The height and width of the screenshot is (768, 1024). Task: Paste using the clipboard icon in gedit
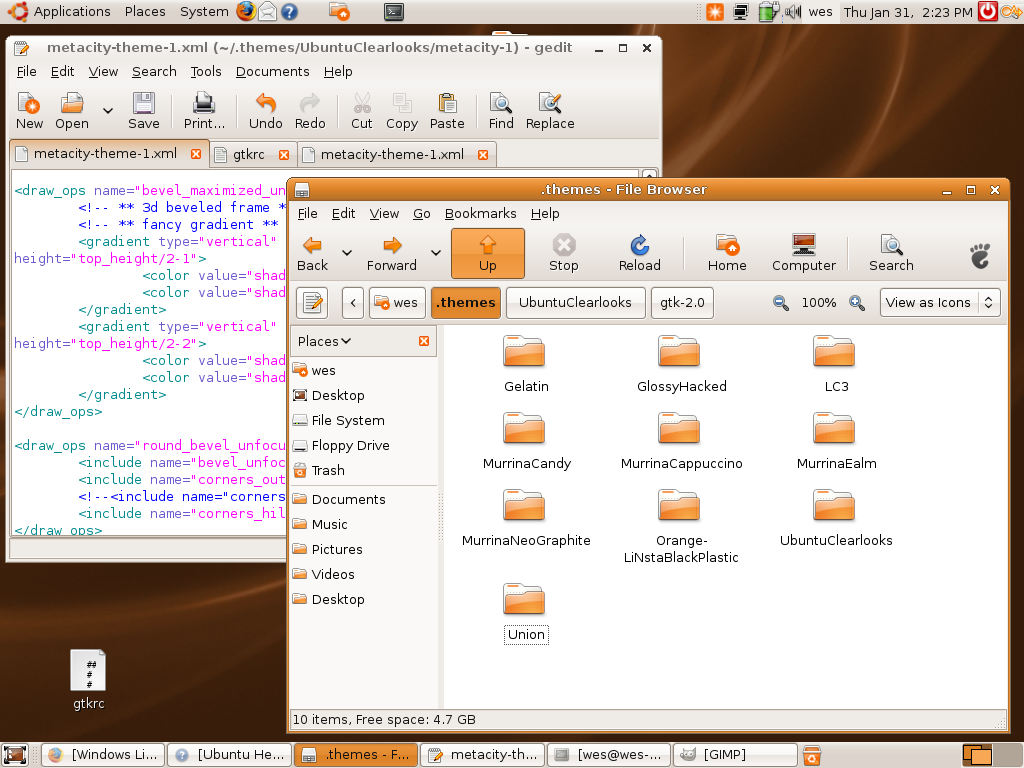tap(447, 111)
